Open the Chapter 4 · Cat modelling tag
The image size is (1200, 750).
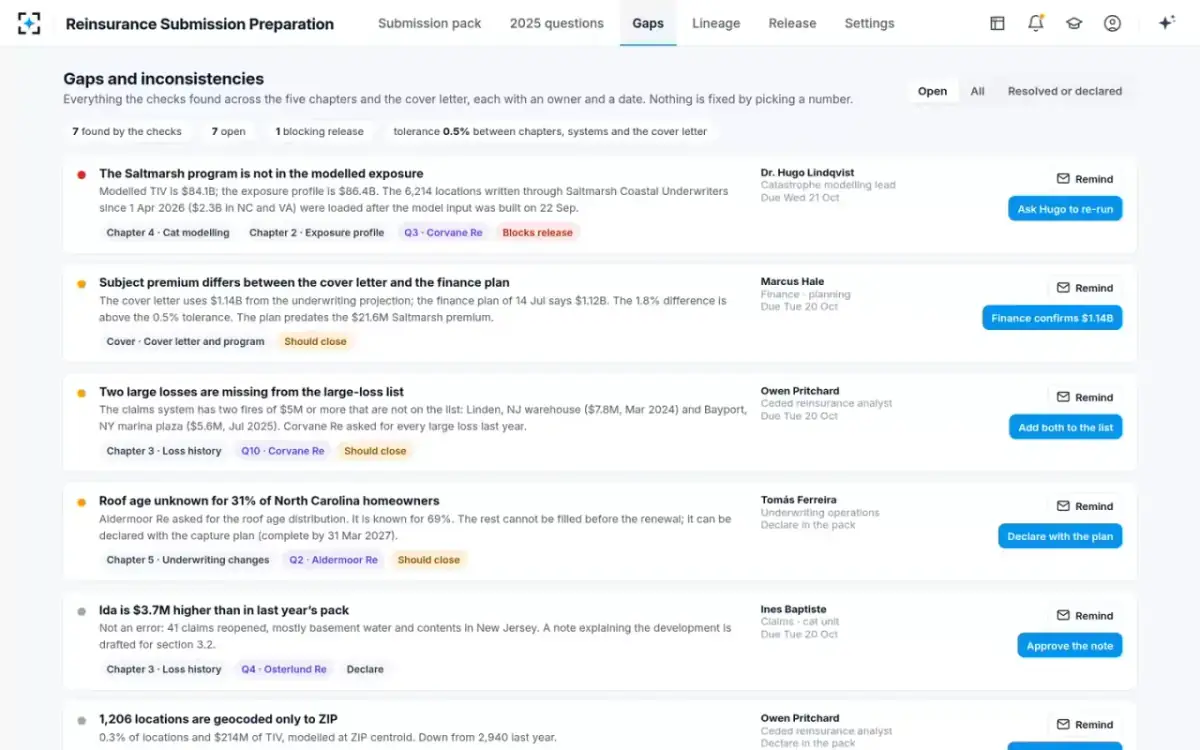tap(168, 233)
